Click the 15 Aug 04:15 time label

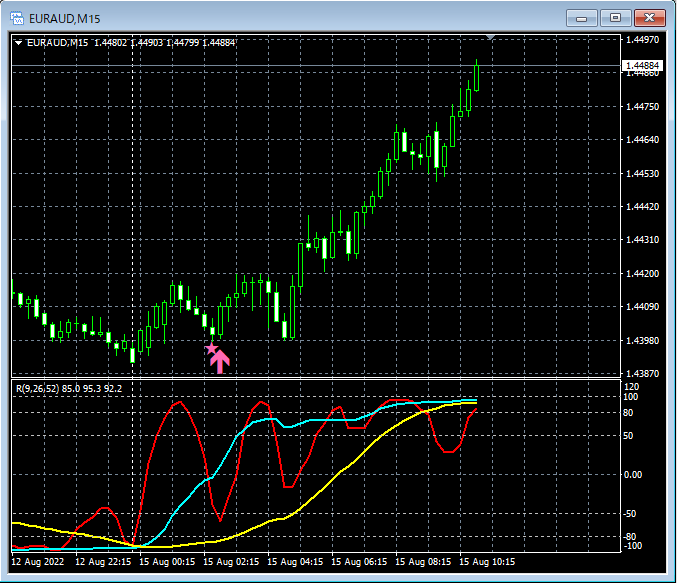pyautogui.click(x=295, y=562)
